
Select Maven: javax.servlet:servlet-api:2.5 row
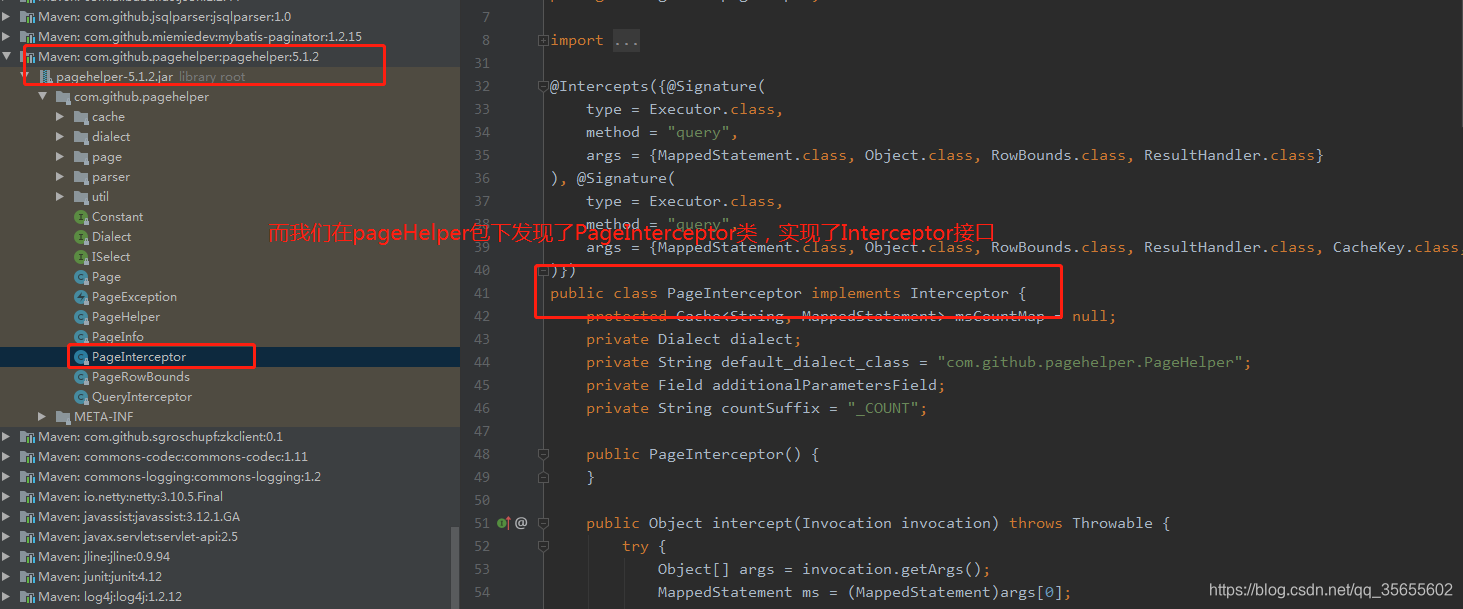230,537
